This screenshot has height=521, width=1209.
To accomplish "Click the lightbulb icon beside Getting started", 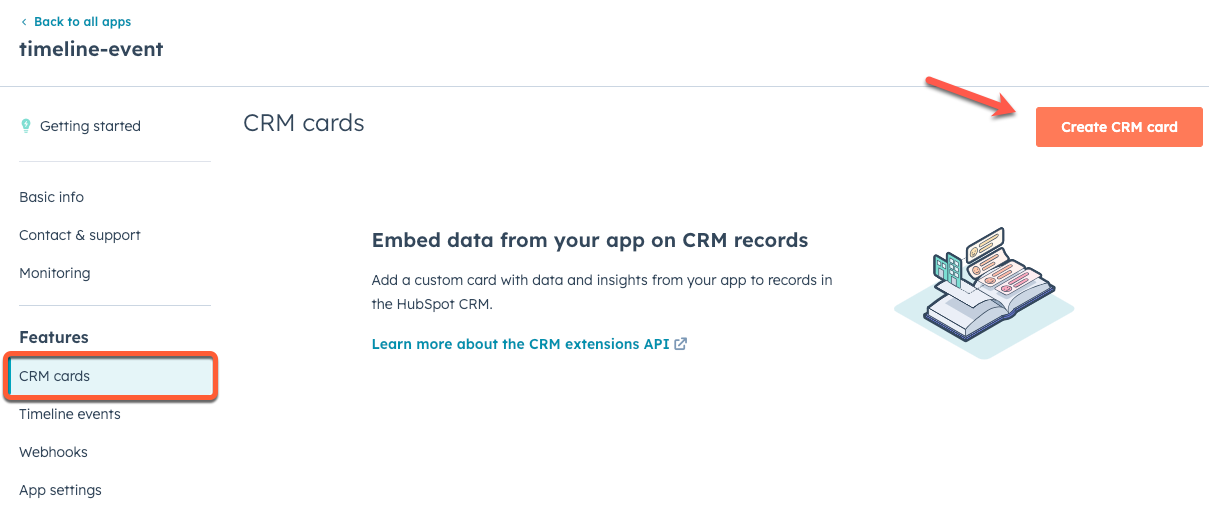I will [26, 126].
